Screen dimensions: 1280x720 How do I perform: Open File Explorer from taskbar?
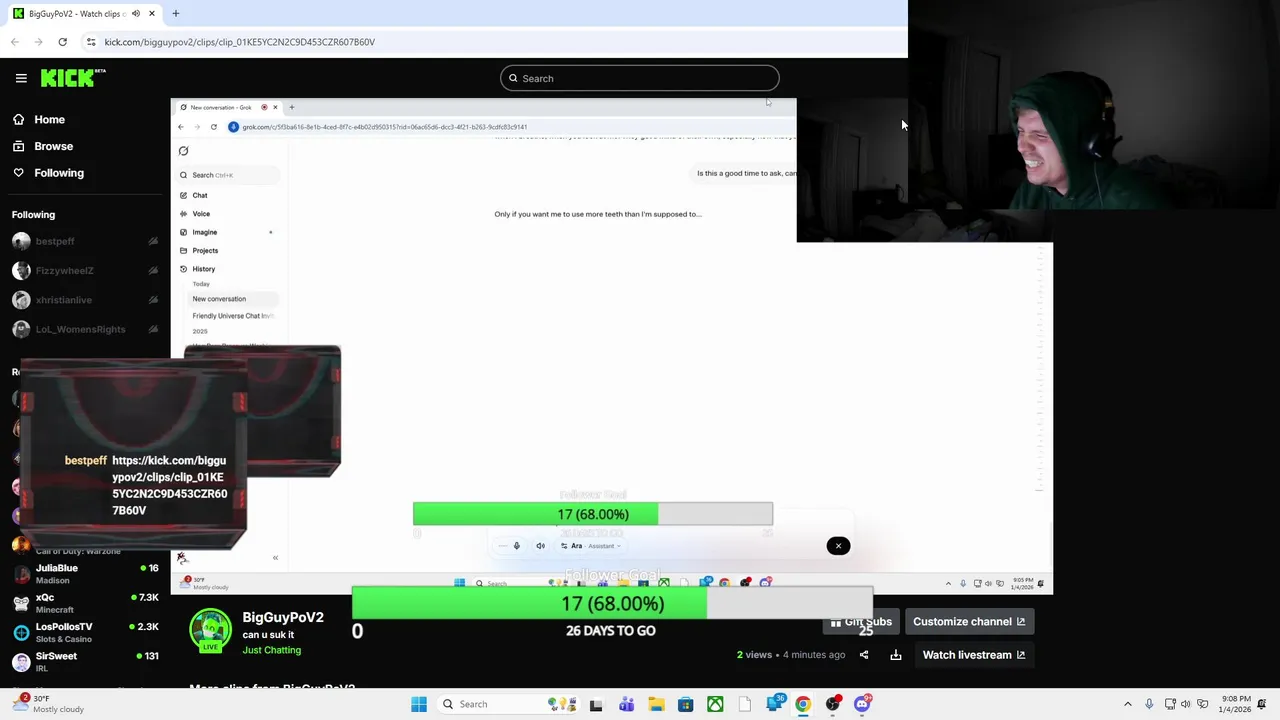pos(656,704)
